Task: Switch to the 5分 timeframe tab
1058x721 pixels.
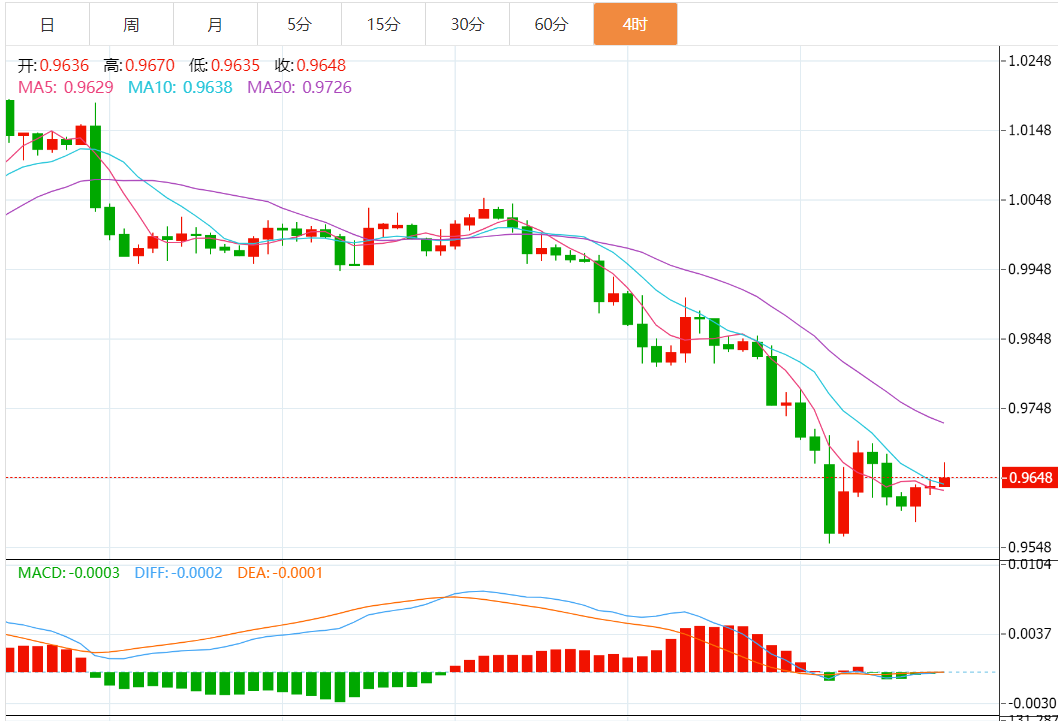Action: point(299,24)
